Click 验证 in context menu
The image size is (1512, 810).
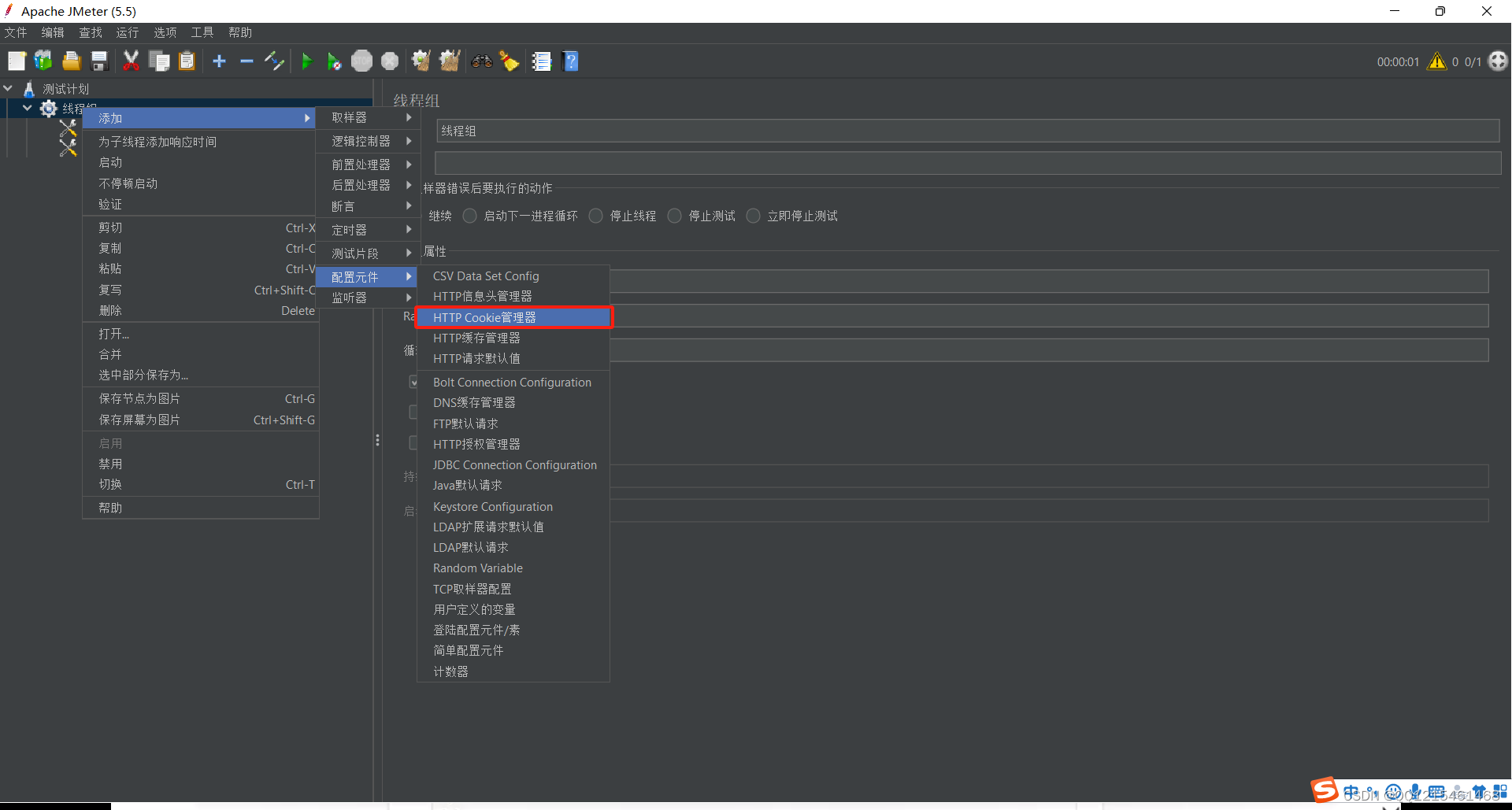[201, 204]
